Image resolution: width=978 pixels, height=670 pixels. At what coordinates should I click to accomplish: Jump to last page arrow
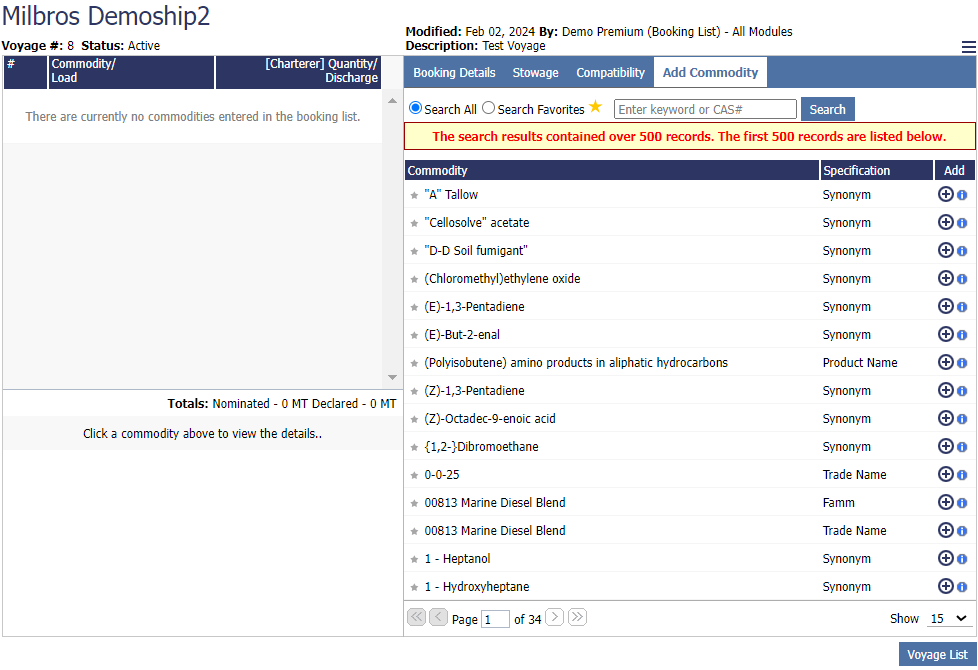(577, 618)
